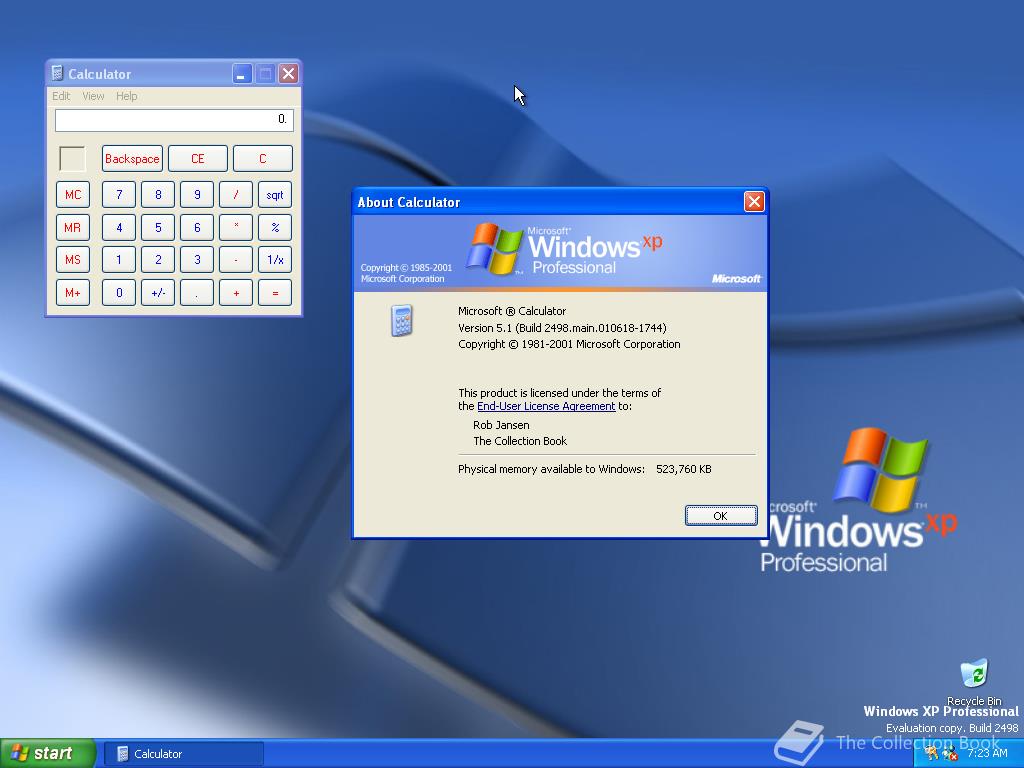Click the system tray clock 7:23 AM
Screen dimensions: 1024x768
pyautogui.click(x=987, y=753)
